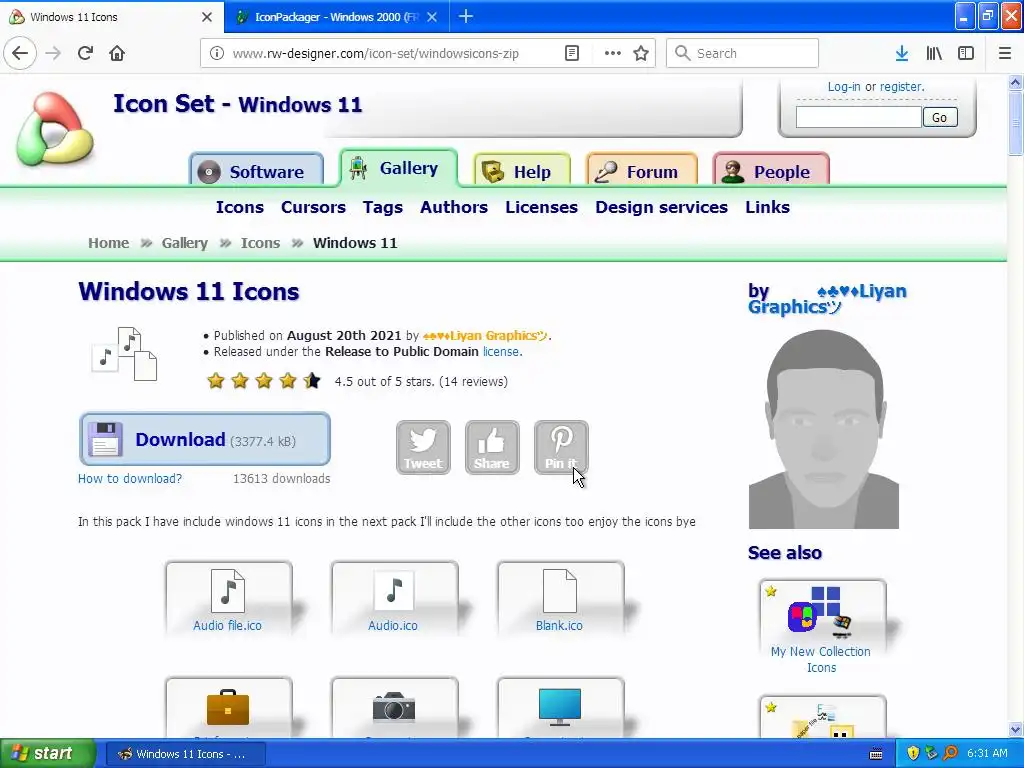The height and width of the screenshot is (768, 1024).
Task: Toggle reader view icon in address bar
Action: coord(571,54)
